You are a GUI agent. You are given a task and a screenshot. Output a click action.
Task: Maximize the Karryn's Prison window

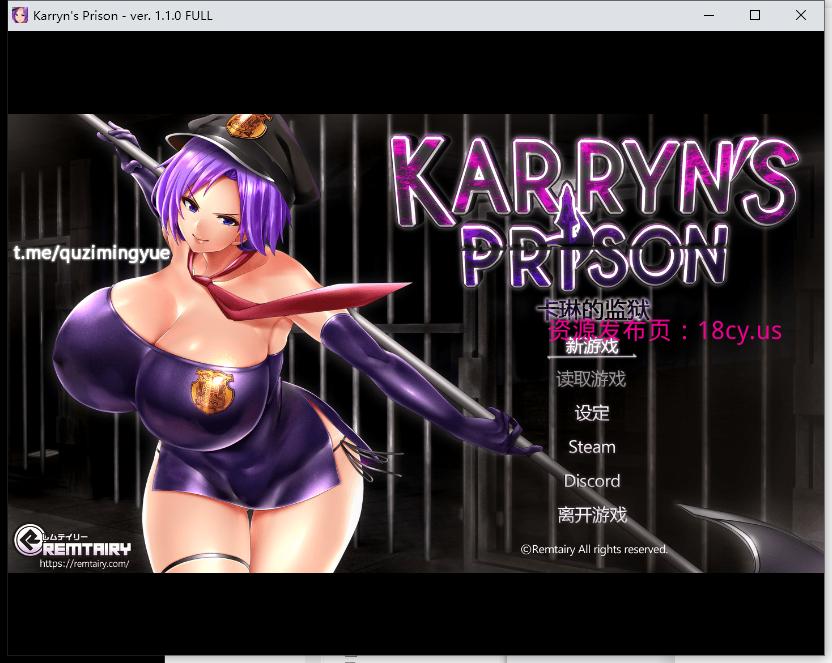[x=755, y=15]
